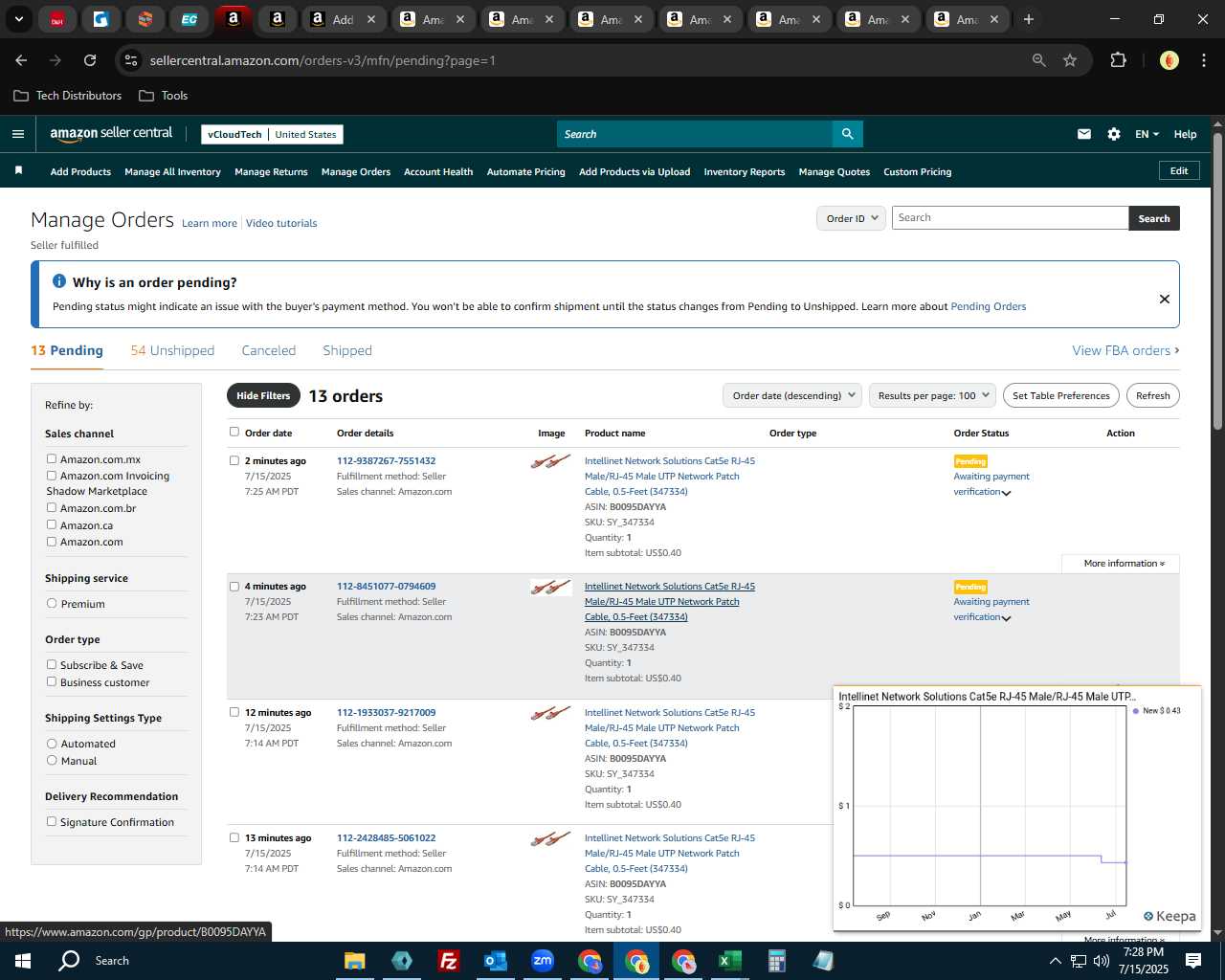Switch to the Shipped tab
This screenshot has height=980, width=1225.
click(x=347, y=350)
